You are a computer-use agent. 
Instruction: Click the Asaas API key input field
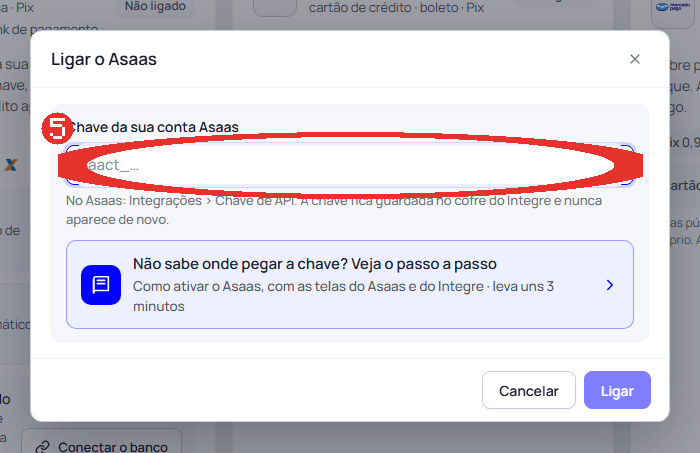coord(350,165)
